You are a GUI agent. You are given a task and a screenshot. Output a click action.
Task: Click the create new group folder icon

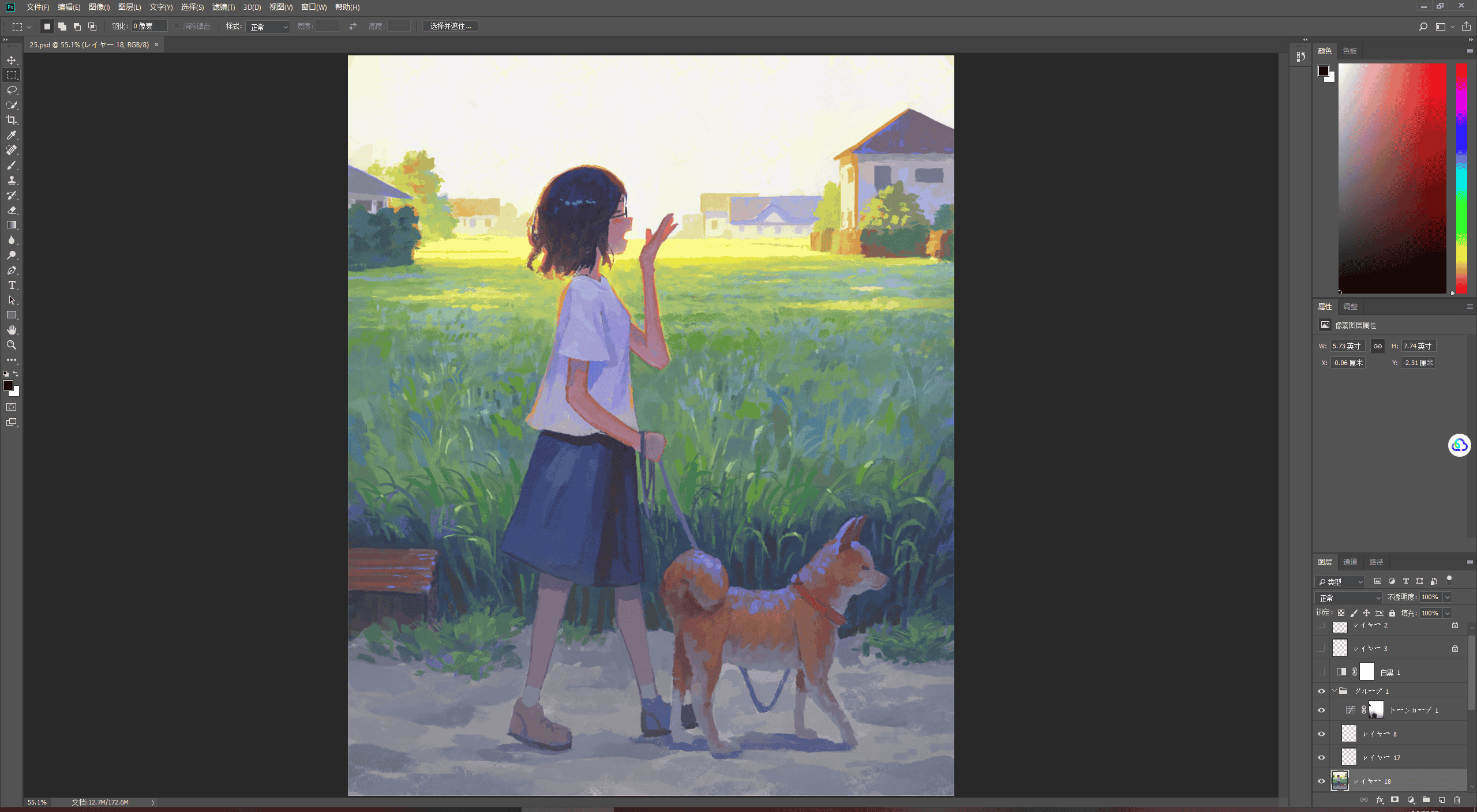[x=1426, y=800]
